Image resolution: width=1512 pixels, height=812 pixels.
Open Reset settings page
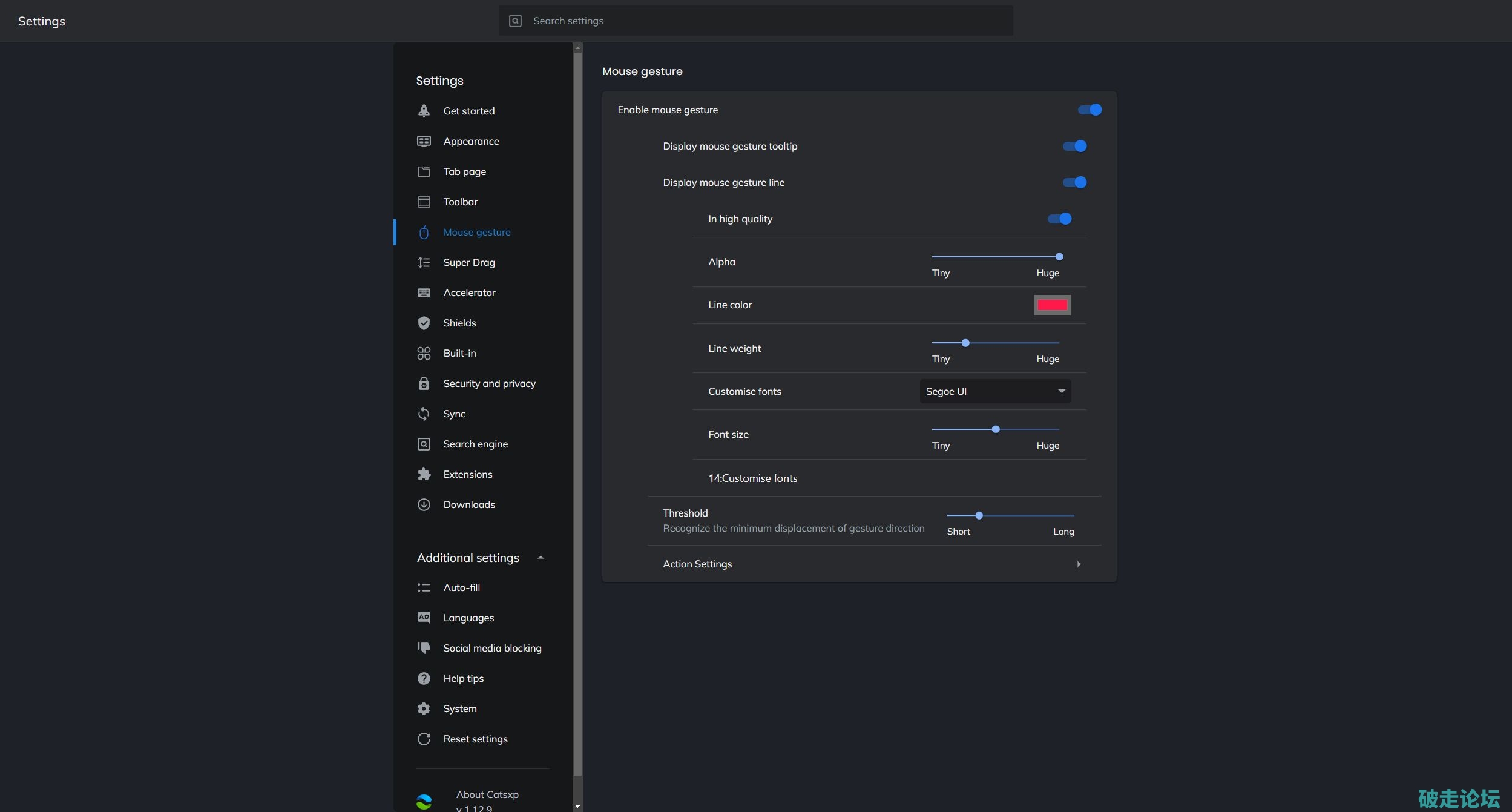tap(475, 739)
